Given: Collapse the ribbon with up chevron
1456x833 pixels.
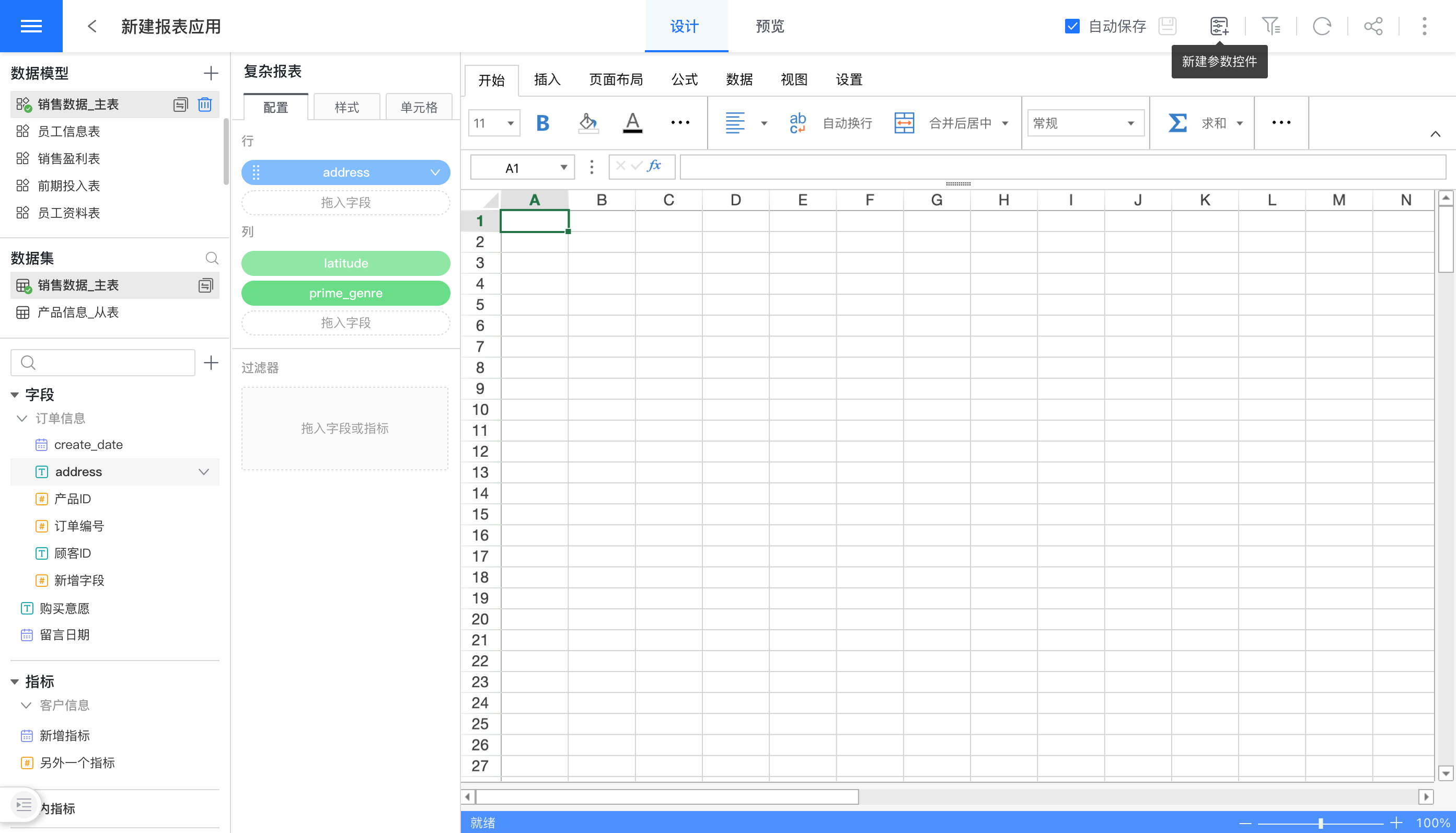Looking at the screenshot, I should point(1435,134).
